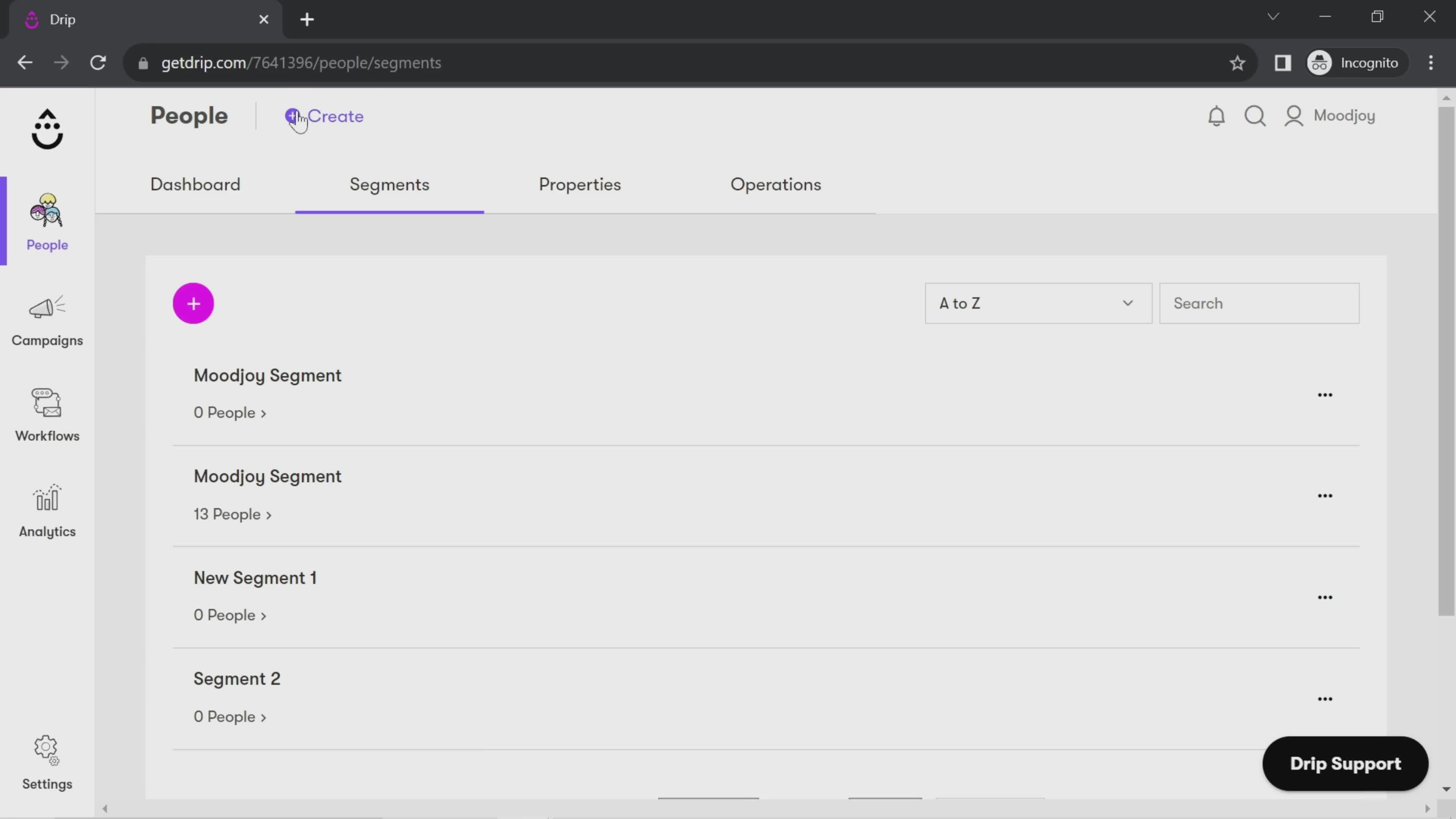The width and height of the screenshot is (1456, 819).
Task: Navigate to Workflows panel
Action: (47, 412)
